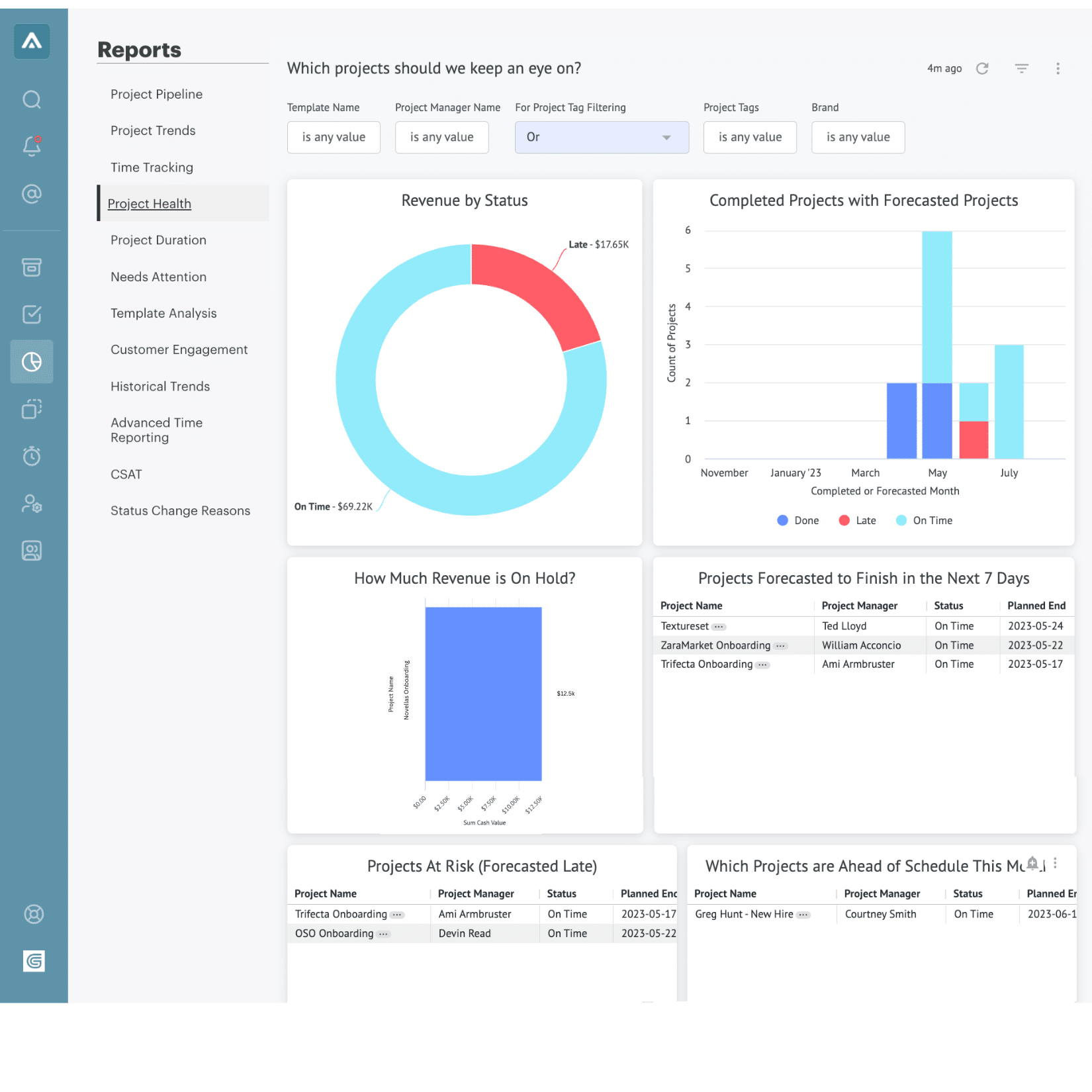
Task: Go to the Needs Attention report
Action: pyautogui.click(x=158, y=277)
